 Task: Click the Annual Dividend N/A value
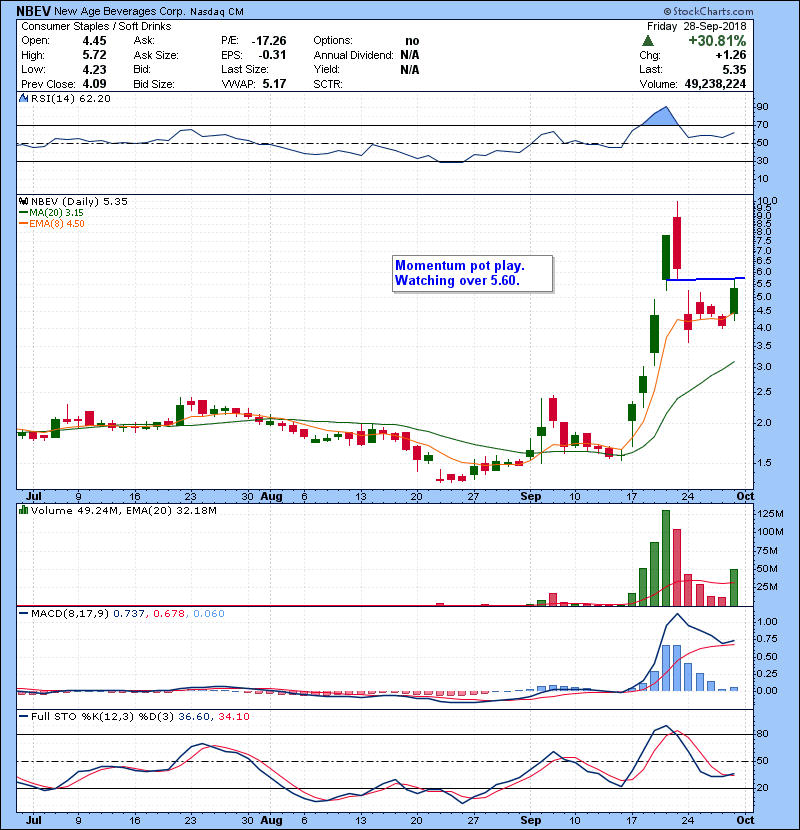410,55
